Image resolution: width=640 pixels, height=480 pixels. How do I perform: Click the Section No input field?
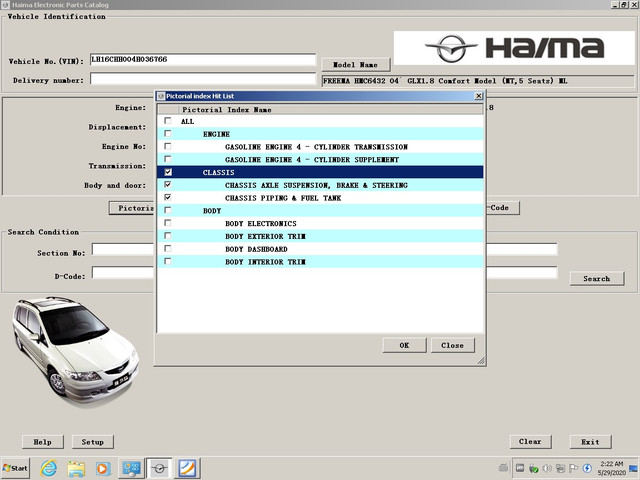(x=123, y=249)
